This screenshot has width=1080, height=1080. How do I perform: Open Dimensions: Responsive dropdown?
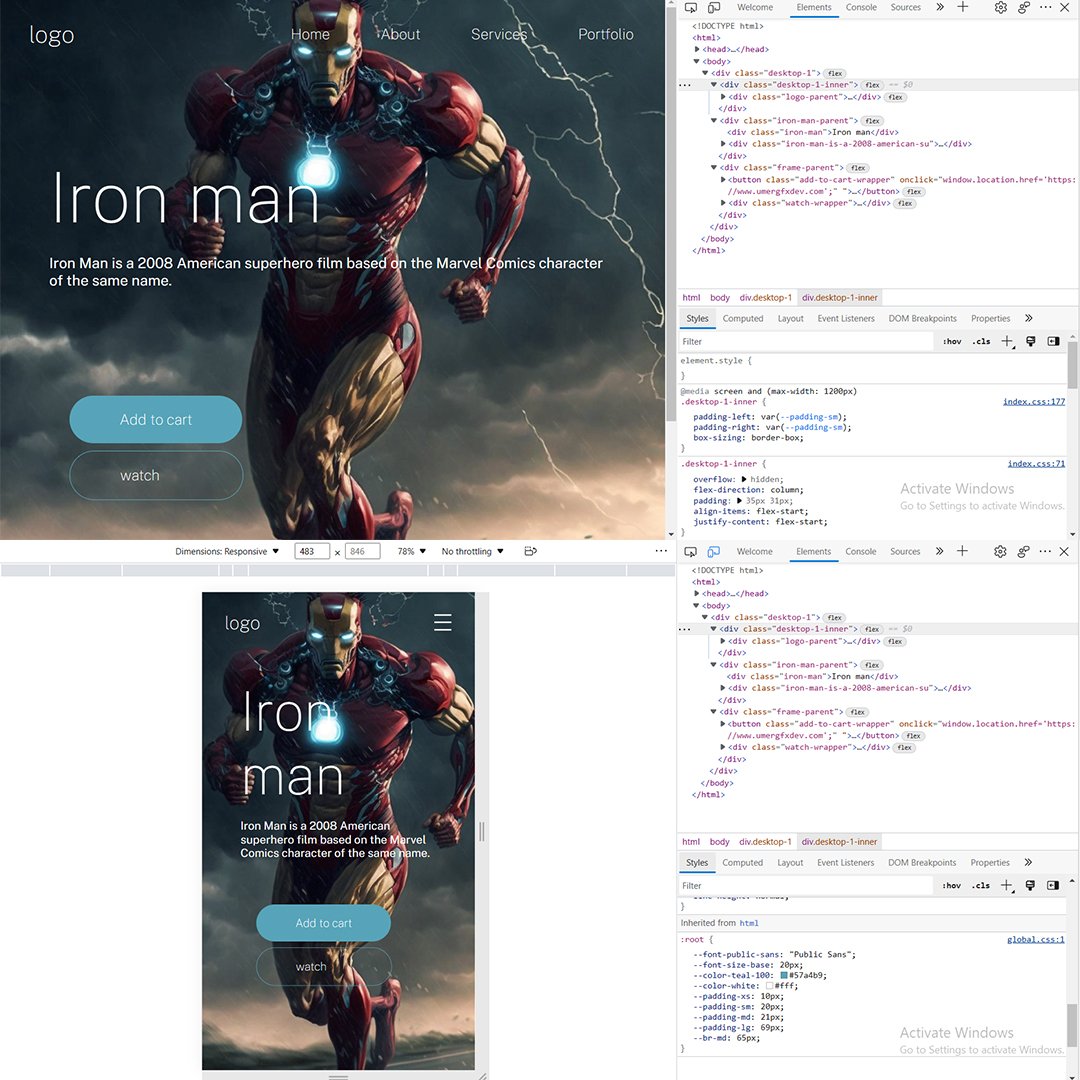coord(227,552)
